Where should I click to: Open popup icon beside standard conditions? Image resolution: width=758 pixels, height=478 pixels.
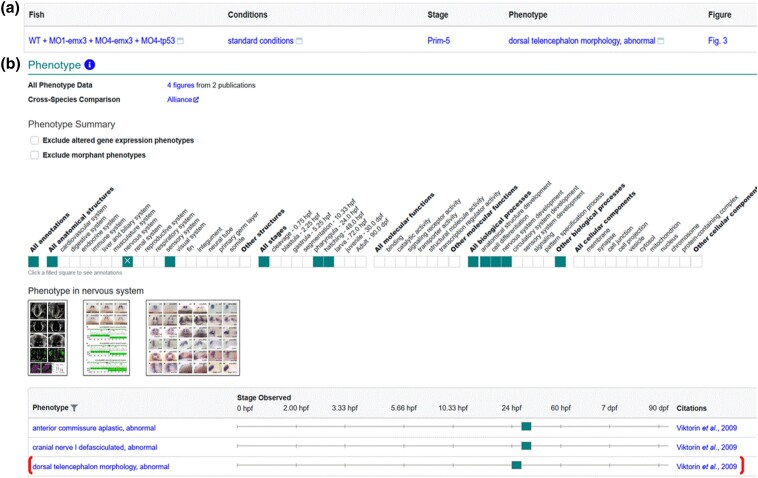[299, 41]
